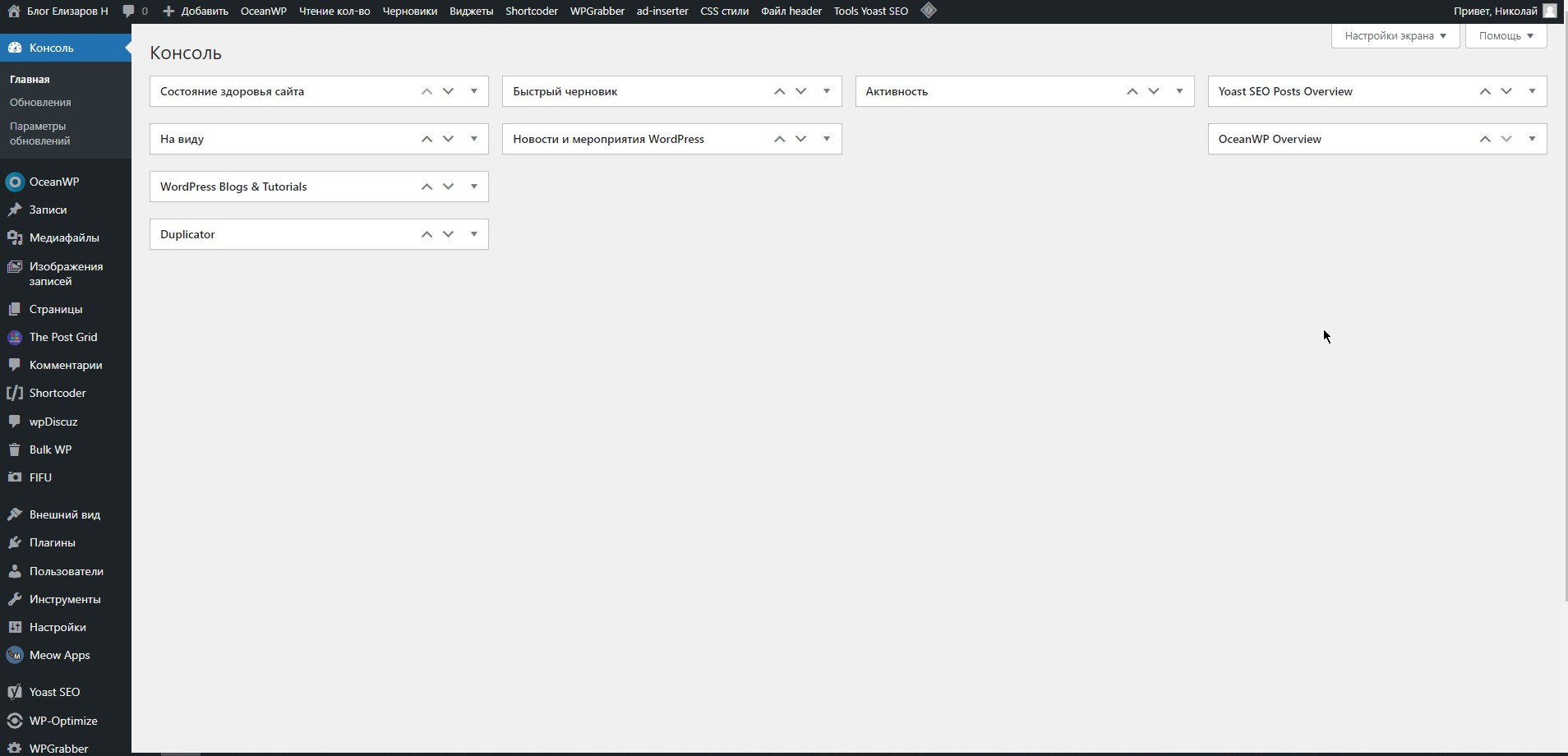Toggle the Duplicator panel open
The height and width of the screenshot is (756, 1568).
[x=474, y=234]
